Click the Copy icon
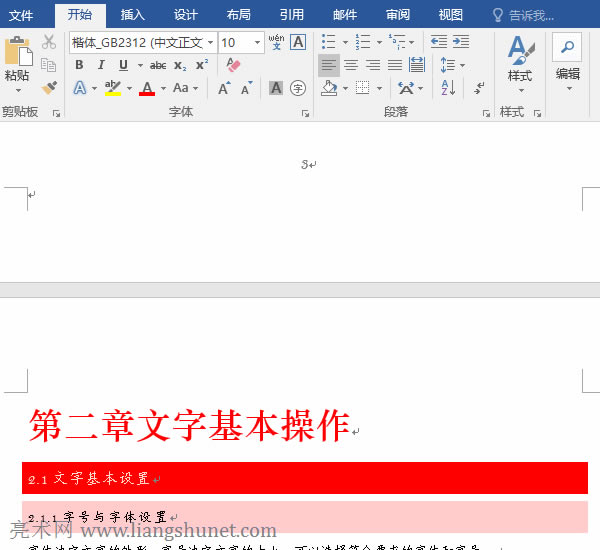The width and height of the screenshot is (600, 550). [49, 65]
